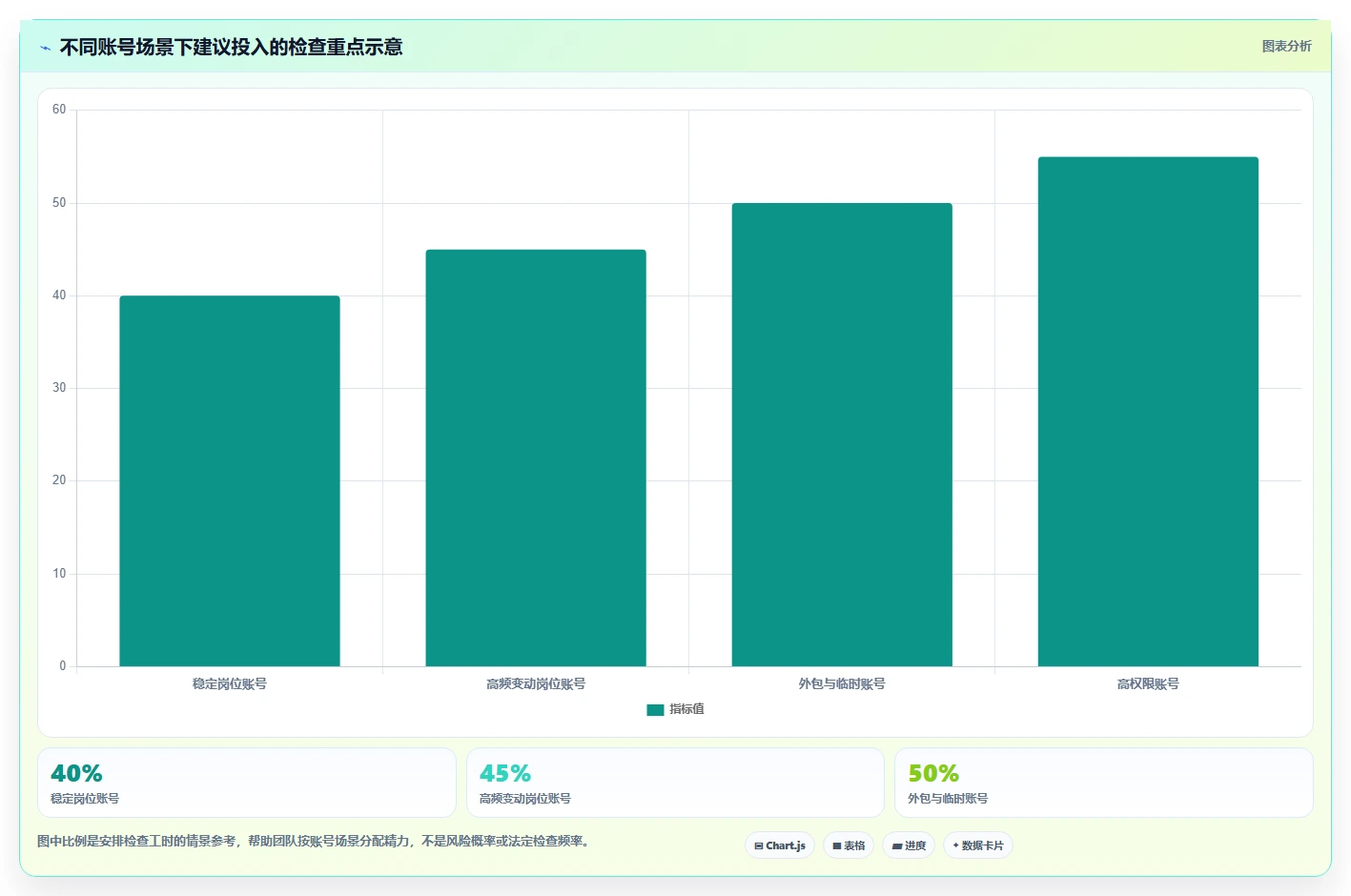Click the 高权限账号 x-axis label
This screenshot has width=1351, height=896.
pyautogui.click(x=1148, y=683)
